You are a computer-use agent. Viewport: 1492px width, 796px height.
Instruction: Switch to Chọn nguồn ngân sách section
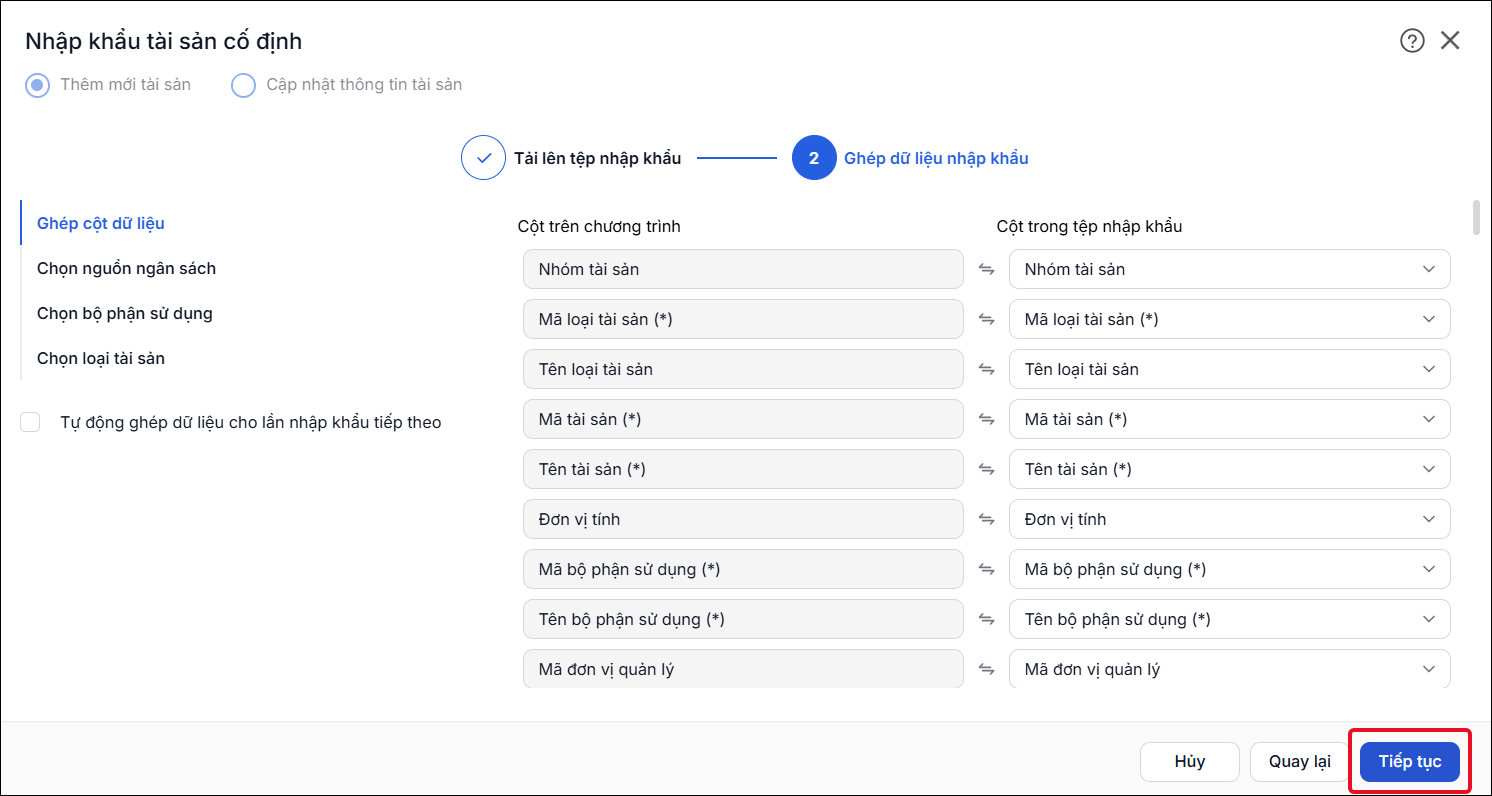(126, 268)
